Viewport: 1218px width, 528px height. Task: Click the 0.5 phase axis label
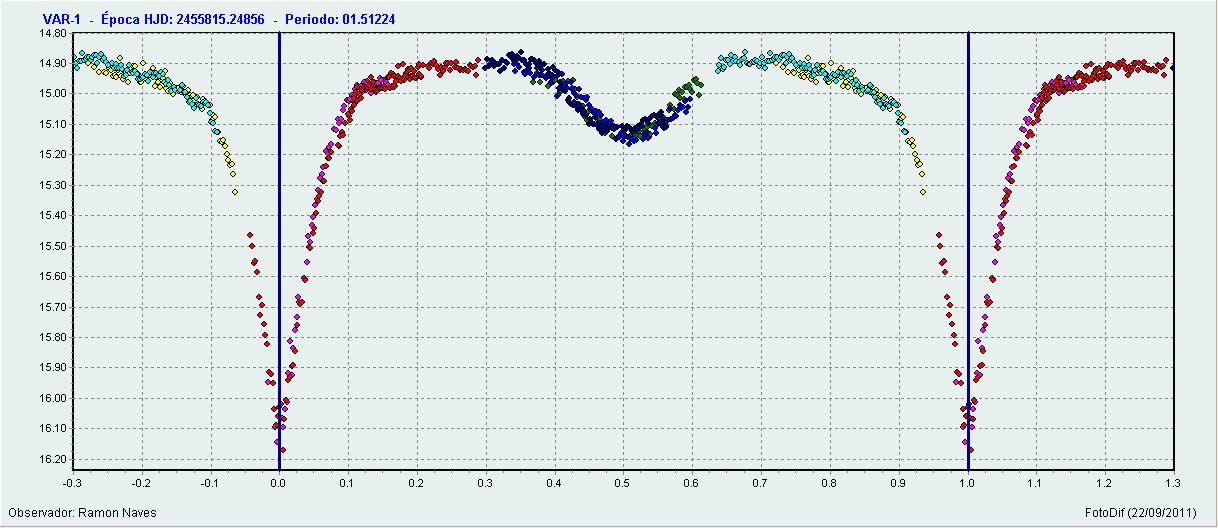pyautogui.click(x=622, y=483)
